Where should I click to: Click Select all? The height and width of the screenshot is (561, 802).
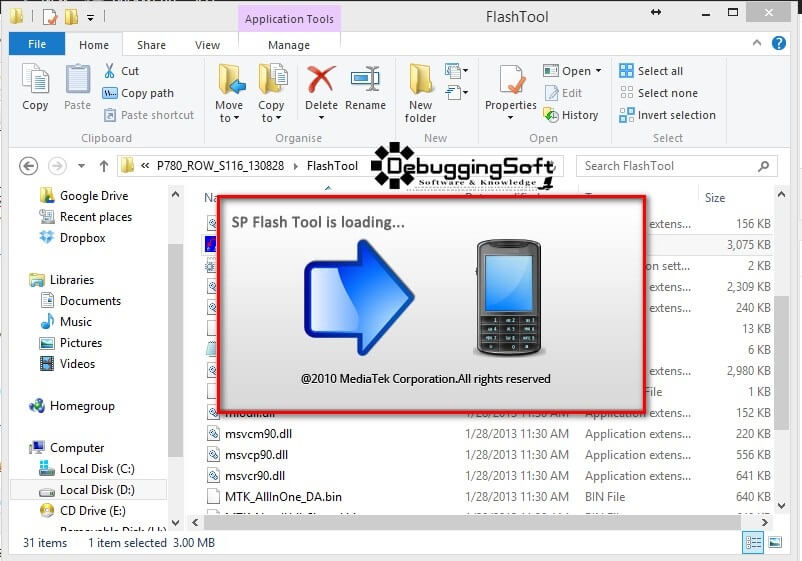(x=651, y=71)
